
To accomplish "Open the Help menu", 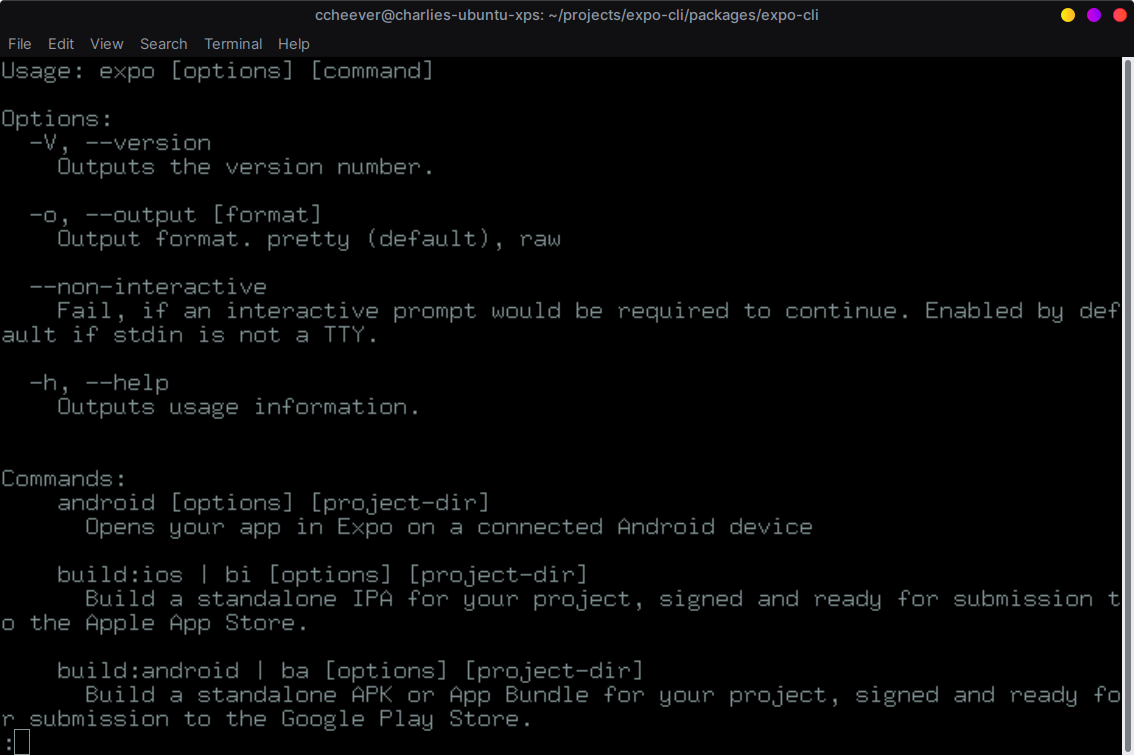I will [293, 44].
